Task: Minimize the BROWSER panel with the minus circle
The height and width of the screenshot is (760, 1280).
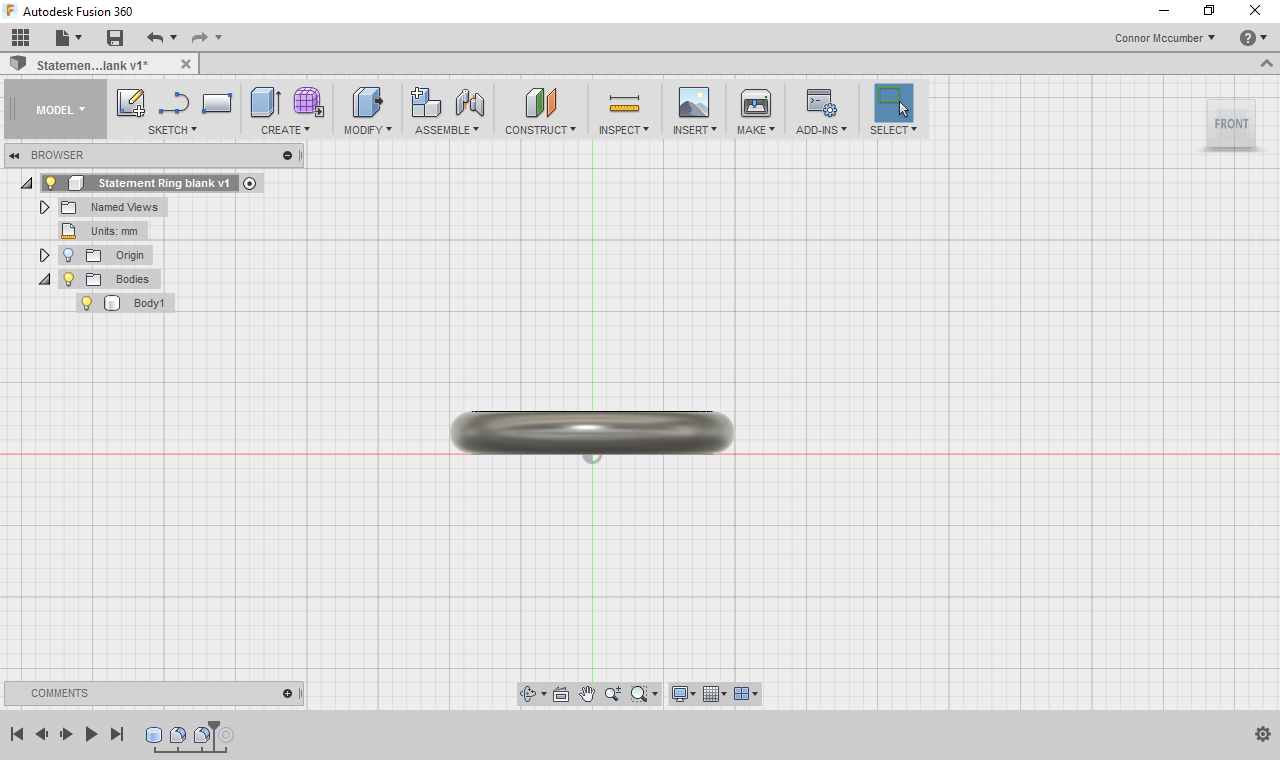Action: [288, 155]
